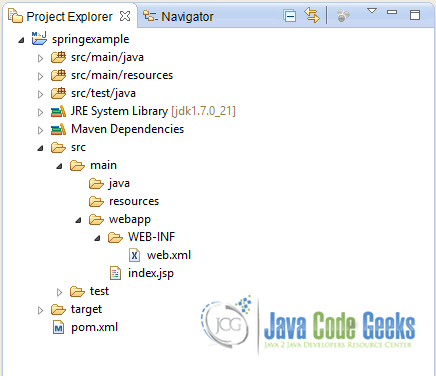Click the Project Explorer tab icon
Viewport: 436px width, 380px height.
tap(15, 16)
